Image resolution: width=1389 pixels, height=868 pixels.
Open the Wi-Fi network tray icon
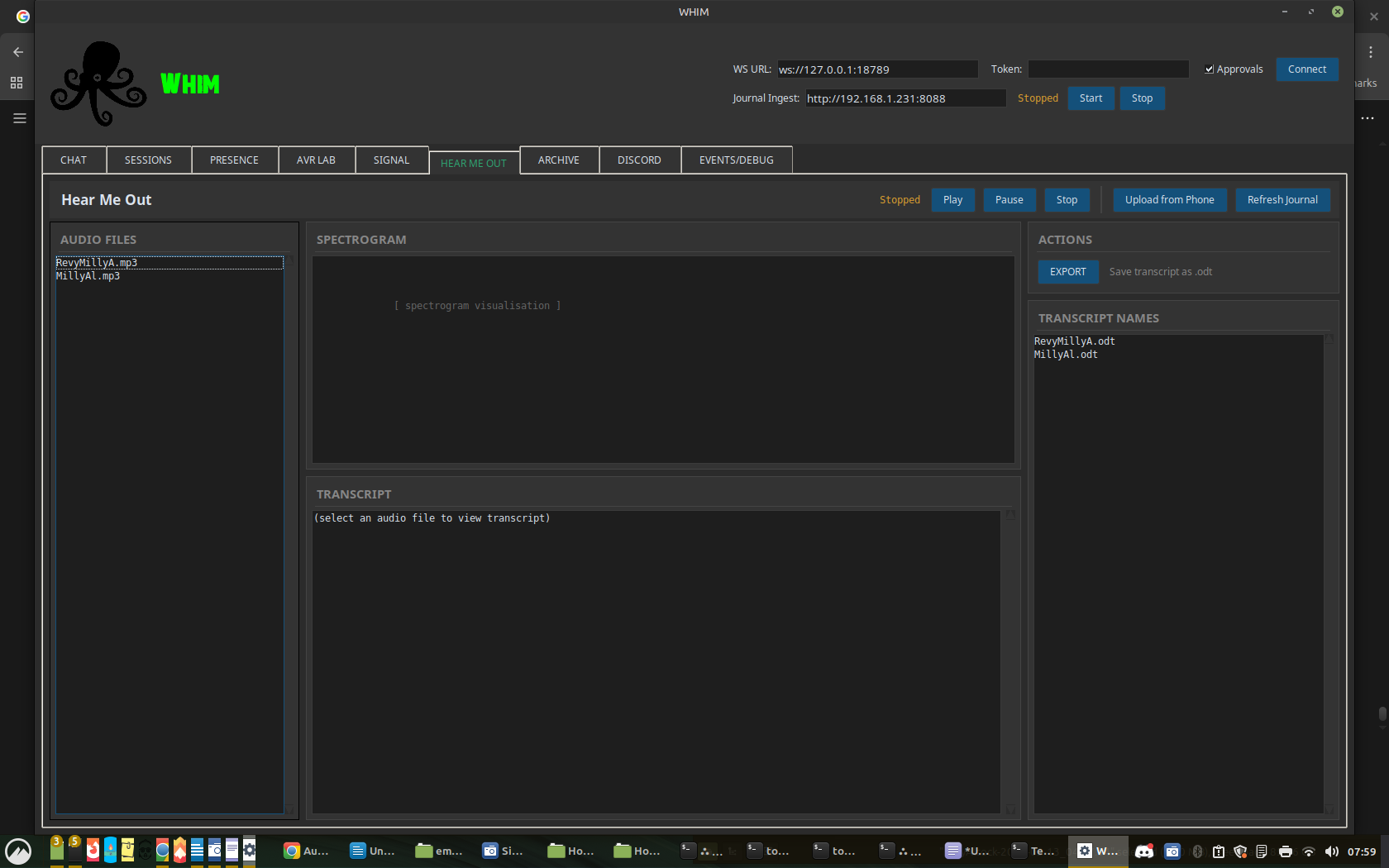[x=1309, y=851]
